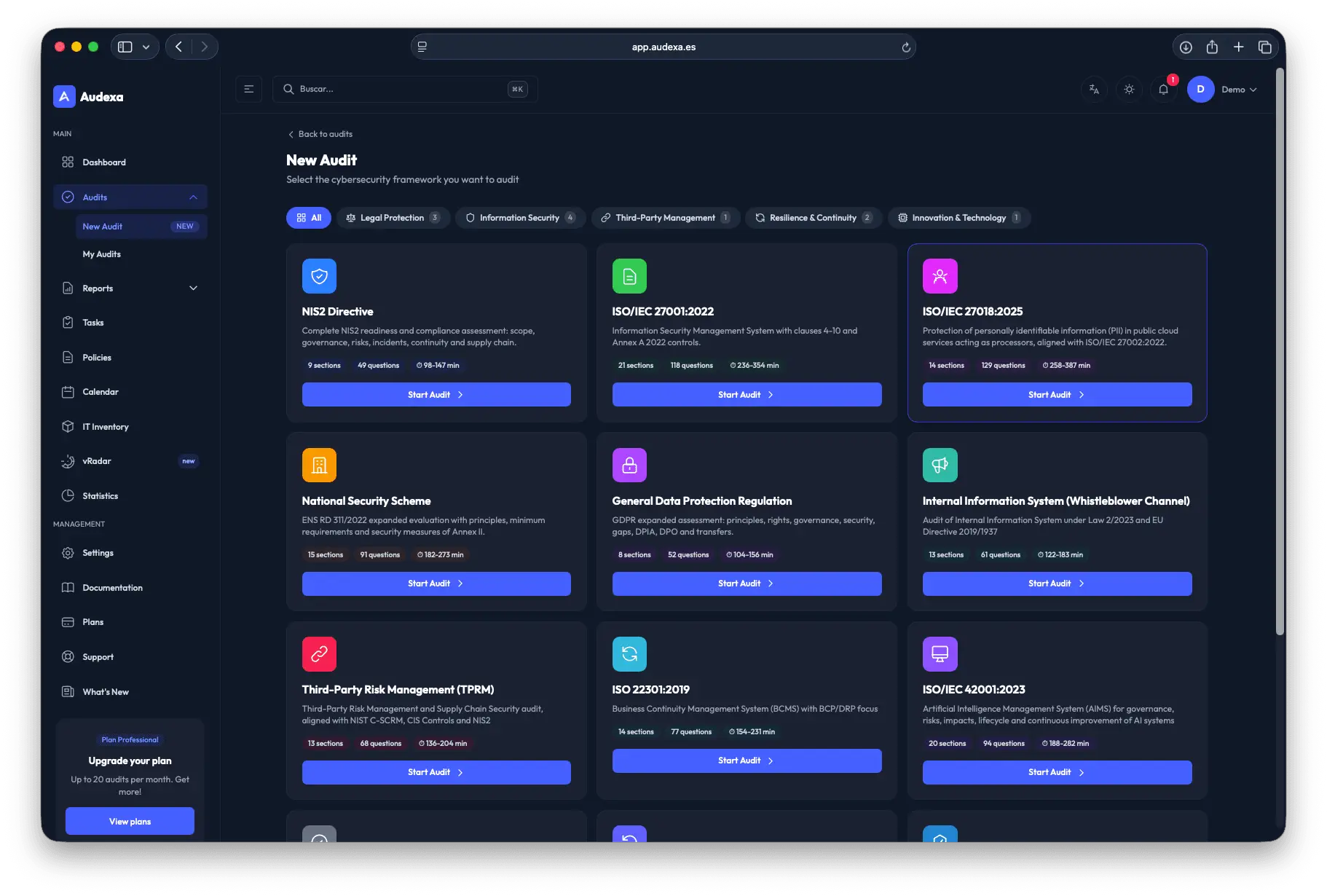Open the Dashboard sidebar icon

coord(68,162)
